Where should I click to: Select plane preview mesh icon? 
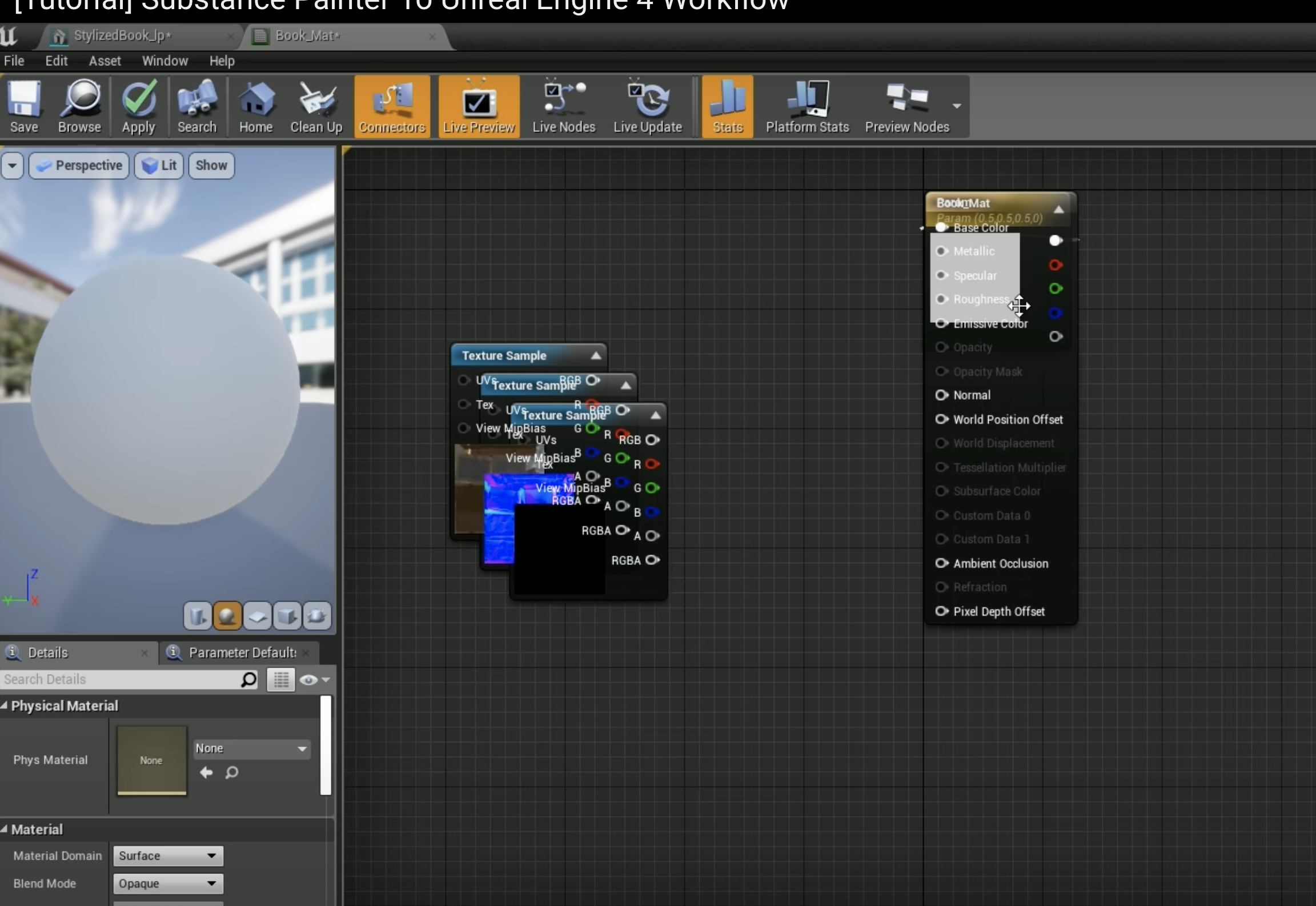pyautogui.click(x=257, y=616)
